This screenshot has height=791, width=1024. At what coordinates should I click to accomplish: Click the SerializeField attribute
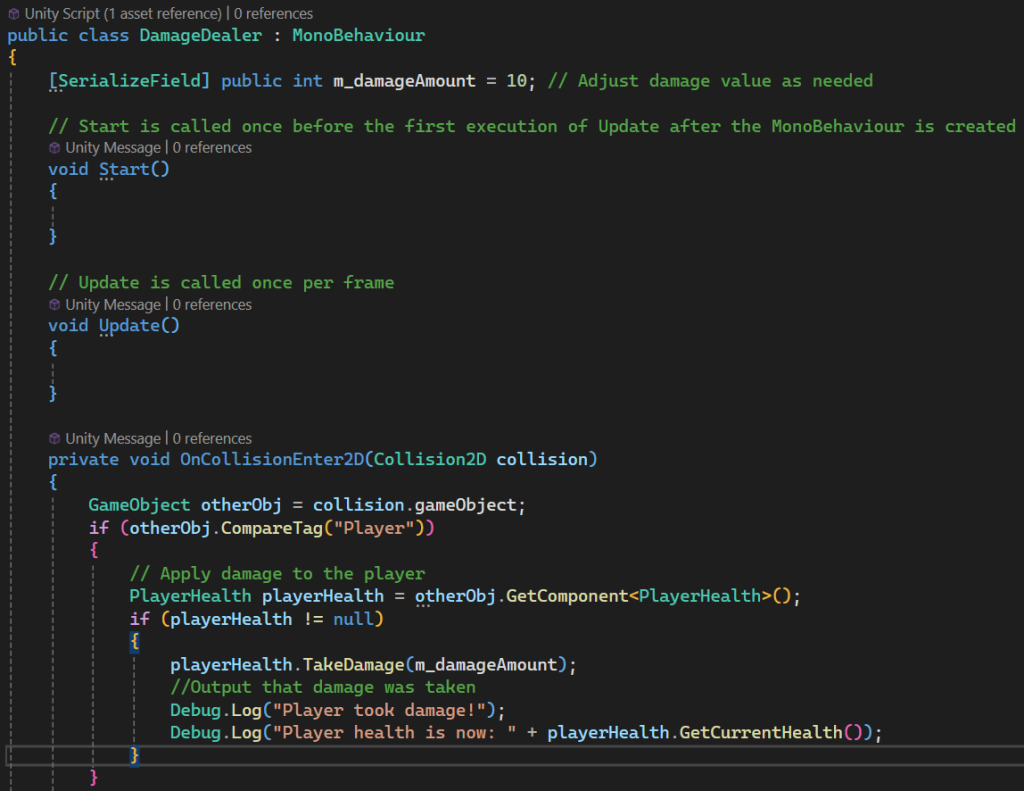[x=129, y=81]
